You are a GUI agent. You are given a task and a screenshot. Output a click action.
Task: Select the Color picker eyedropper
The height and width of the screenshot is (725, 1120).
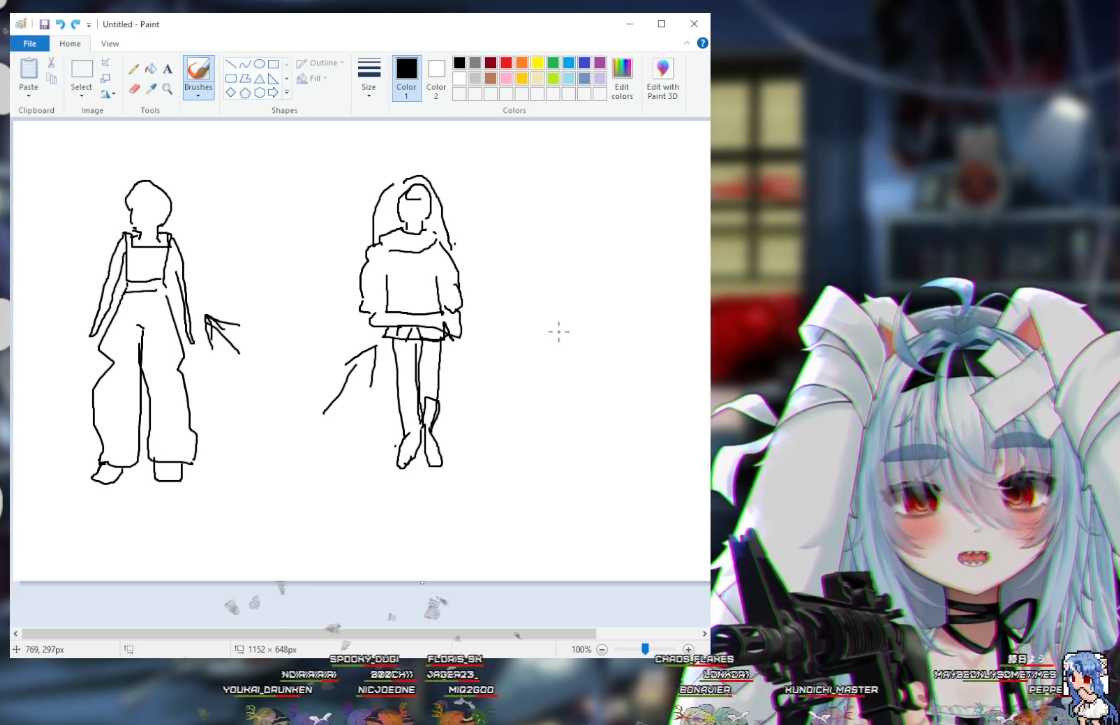tap(151, 89)
